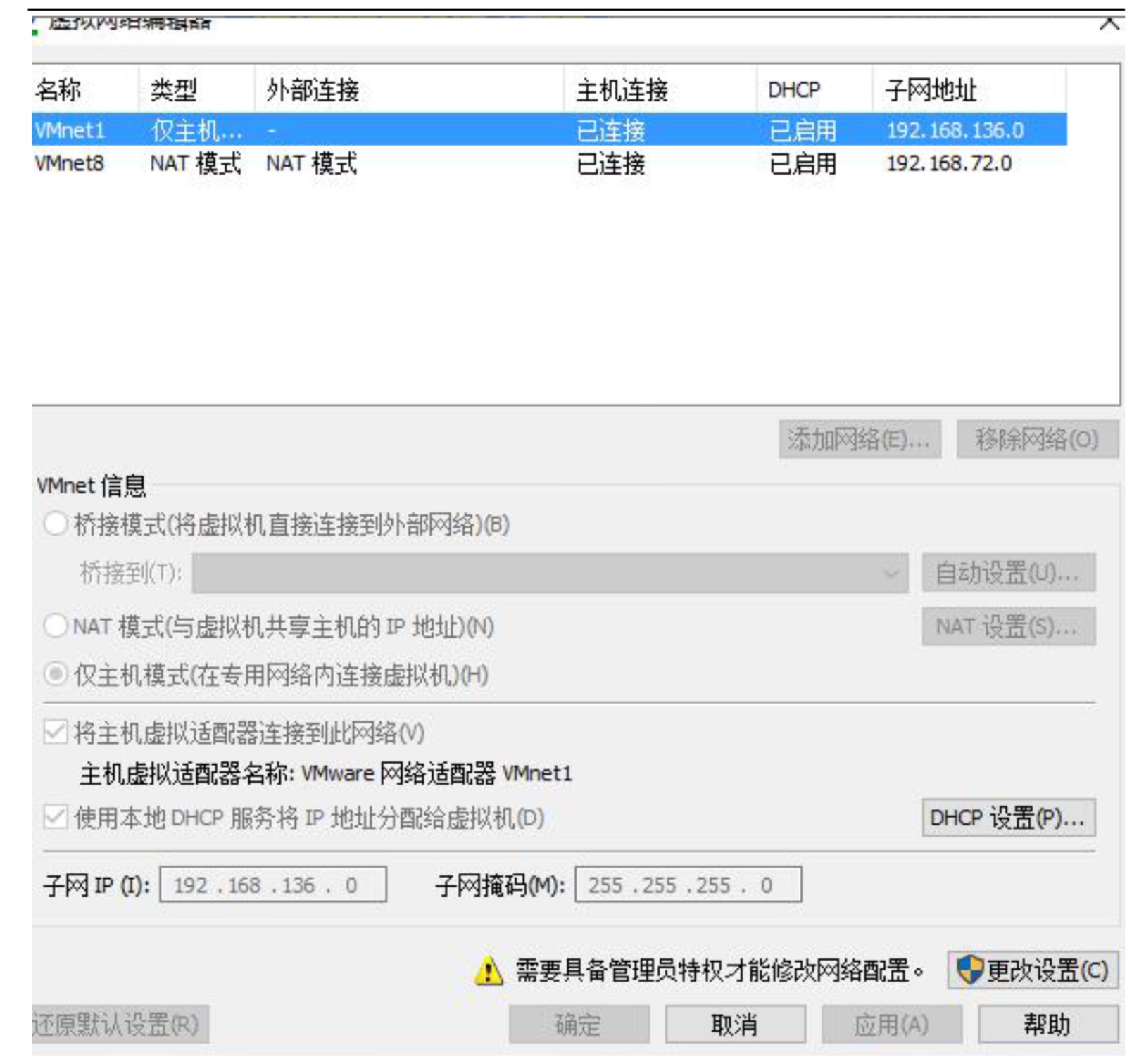Close the virtual network editor window

[x=1109, y=23]
